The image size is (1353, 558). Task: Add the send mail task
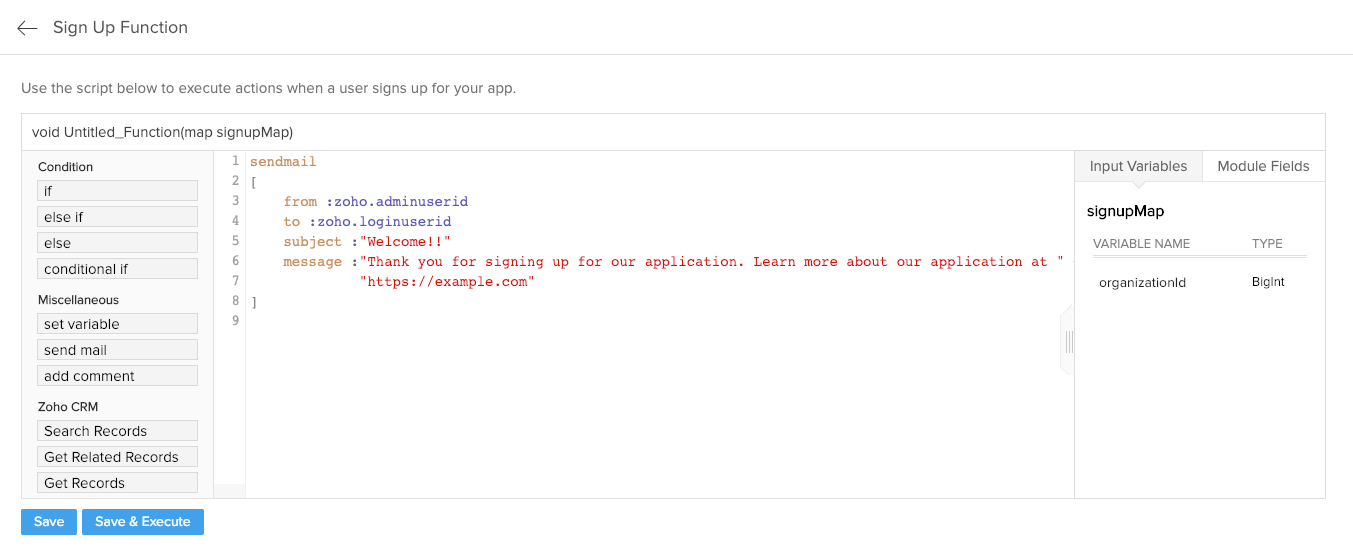point(118,350)
